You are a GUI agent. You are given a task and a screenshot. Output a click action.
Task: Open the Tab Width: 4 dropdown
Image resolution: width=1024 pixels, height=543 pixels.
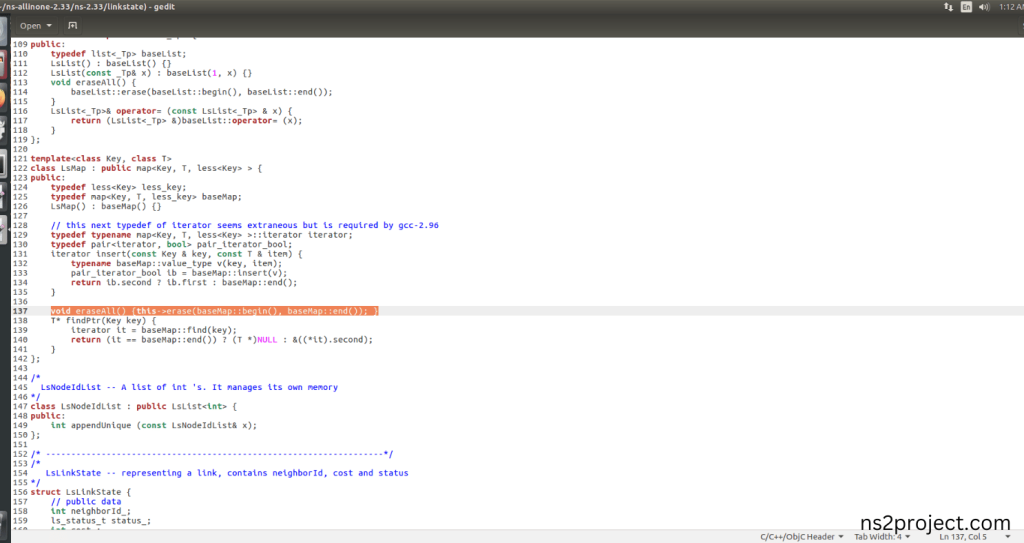point(882,536)
